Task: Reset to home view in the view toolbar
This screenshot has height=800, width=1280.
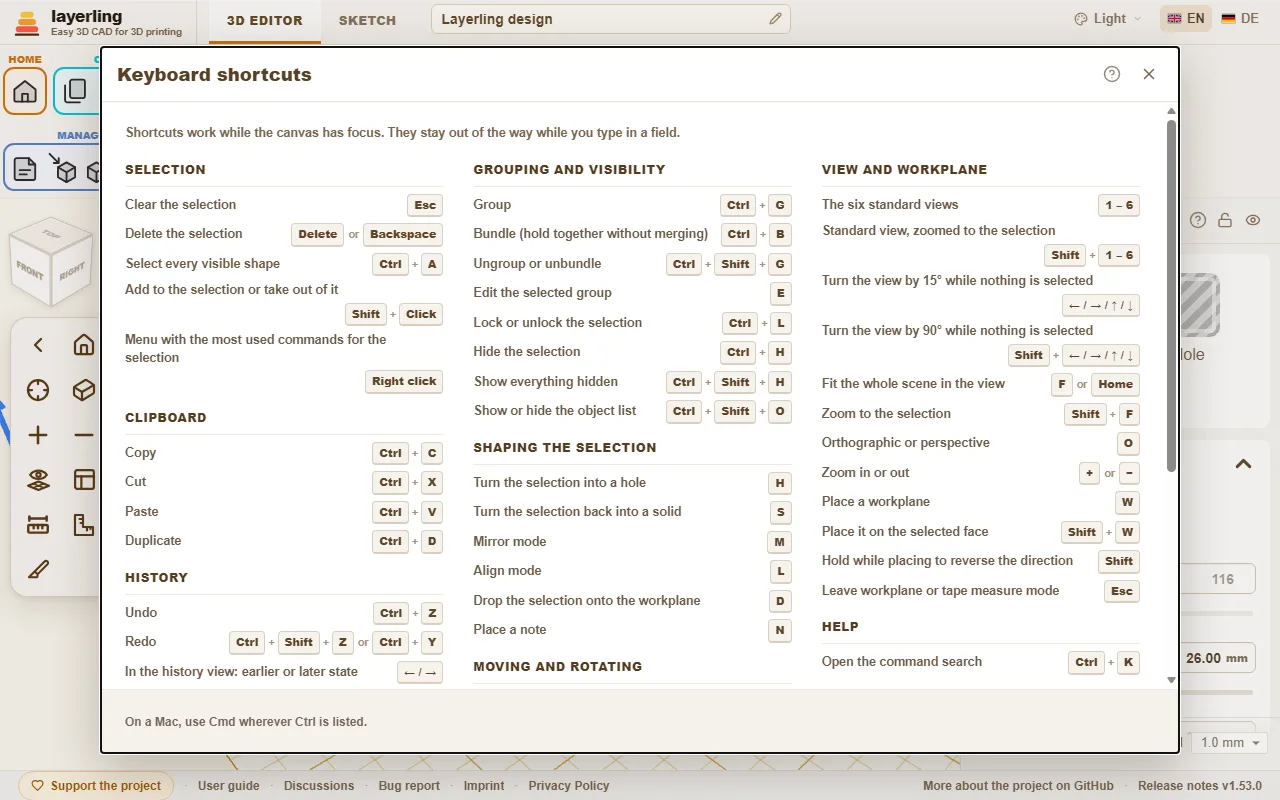Action: coord(84,345)
